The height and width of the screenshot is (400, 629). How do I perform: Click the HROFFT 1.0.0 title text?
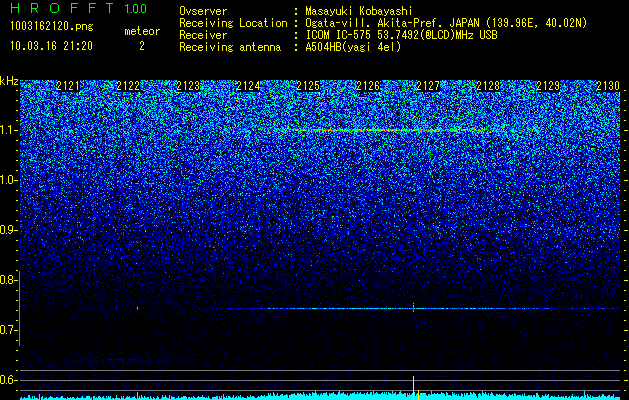[x=78, y=8]
